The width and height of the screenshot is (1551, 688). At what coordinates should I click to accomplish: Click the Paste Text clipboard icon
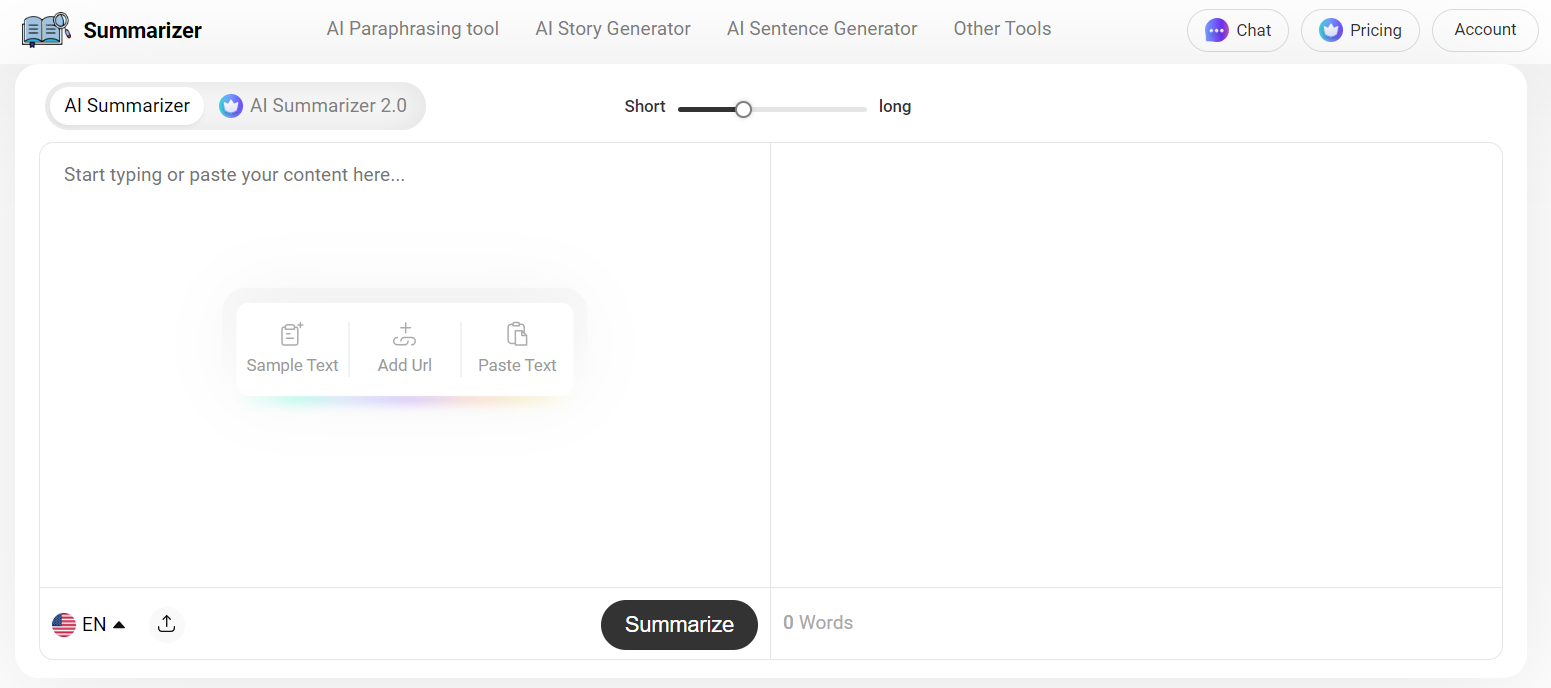tap(517, 334)
